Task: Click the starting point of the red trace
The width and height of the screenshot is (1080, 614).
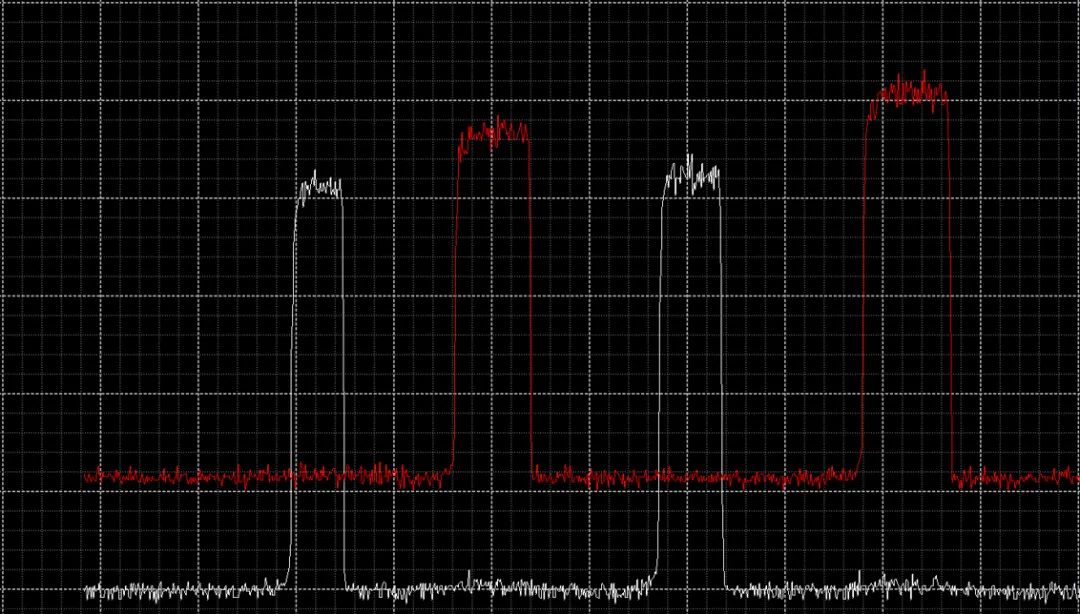Action: 86,475
